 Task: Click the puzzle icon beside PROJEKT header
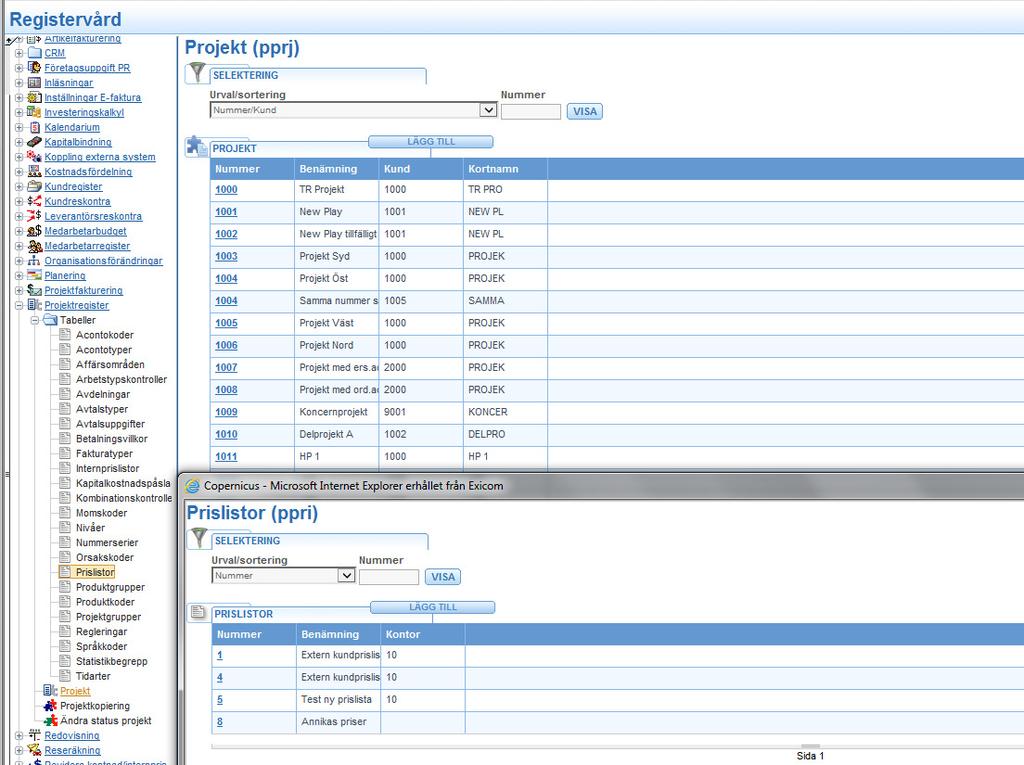(196, 146)
